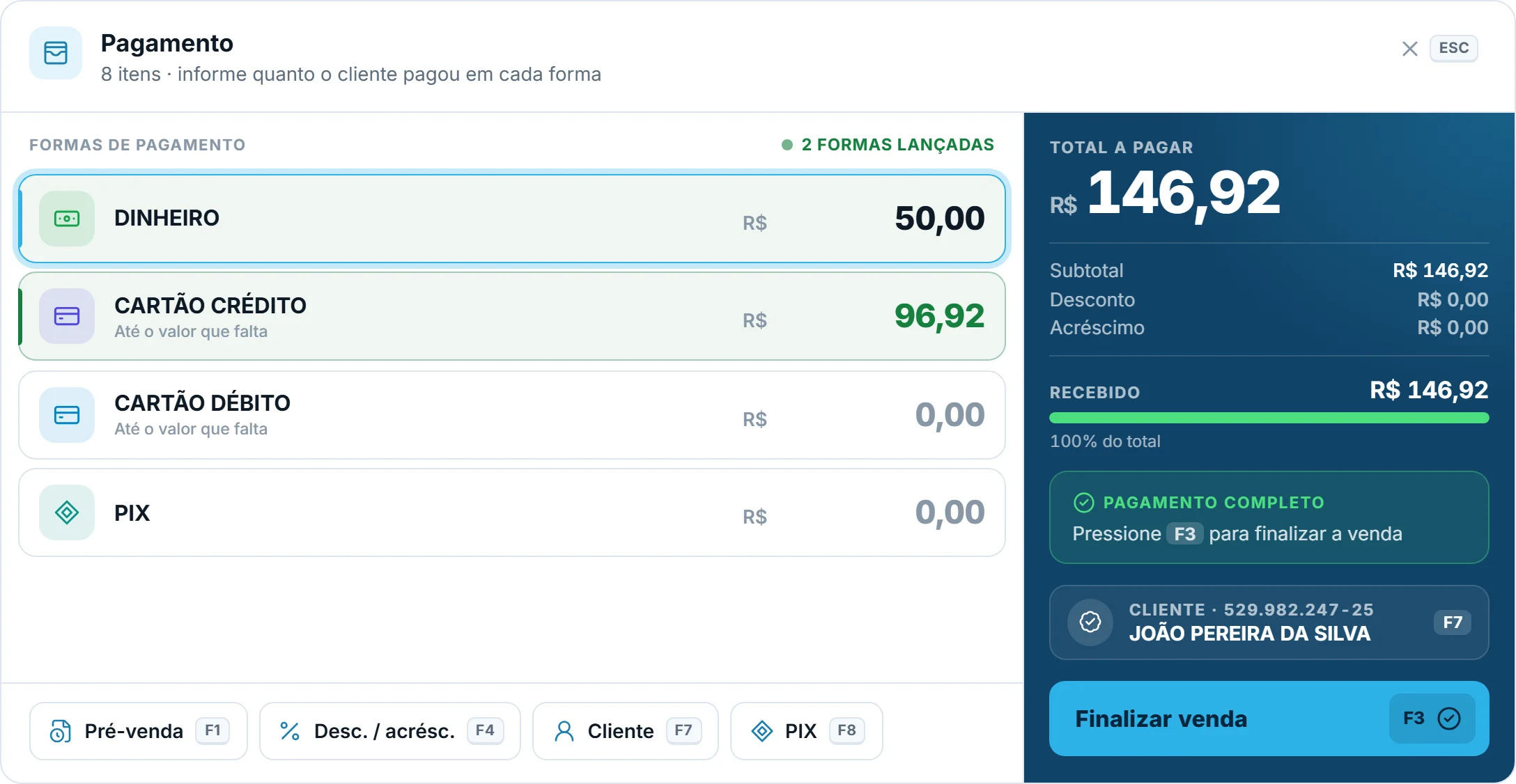Viewport: 1516px width, 784px height.
Task: Close the payment dialog with X icon
Action: pos(1409,49)
